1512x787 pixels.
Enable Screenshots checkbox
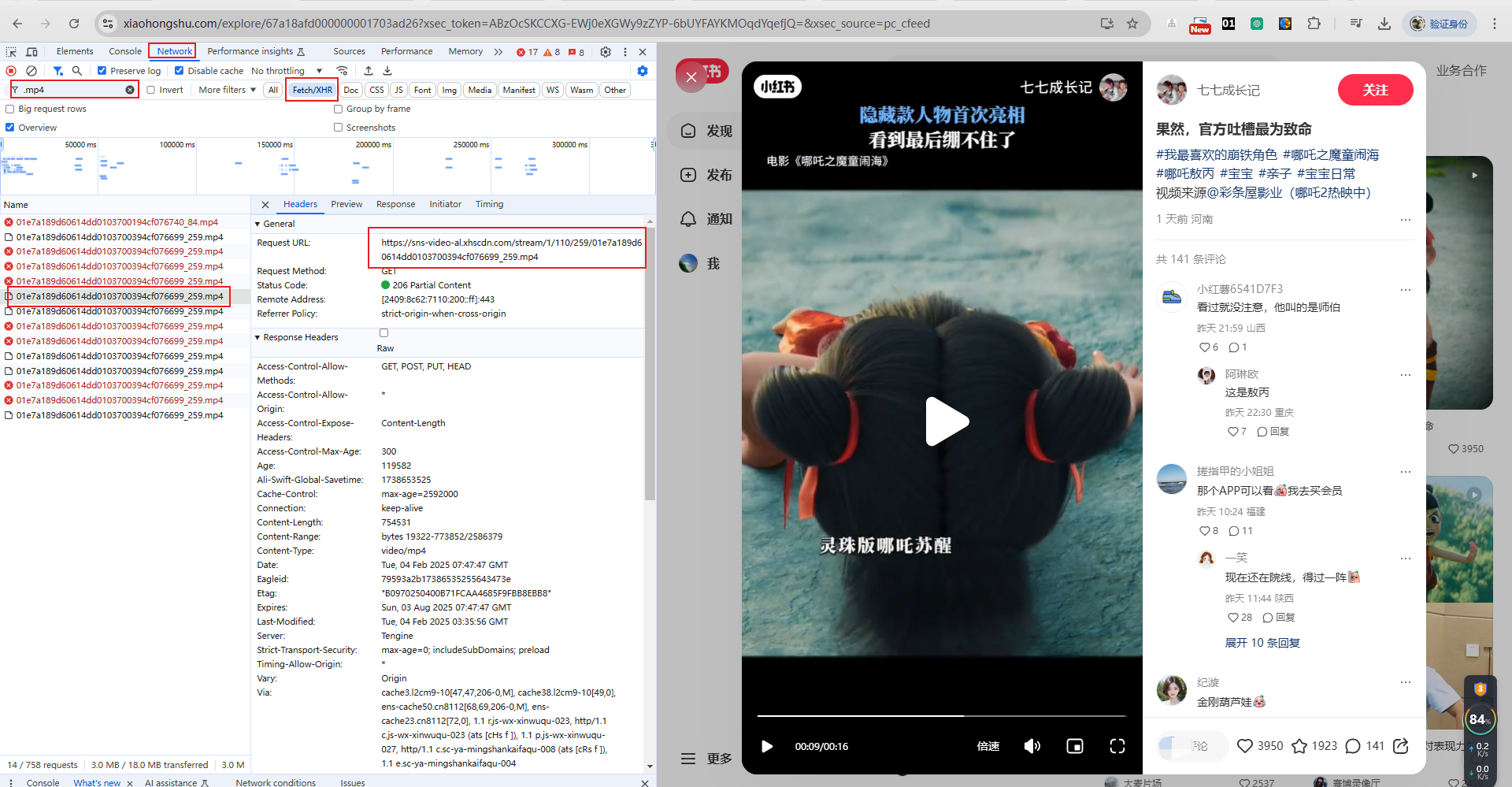pos(338,128)
